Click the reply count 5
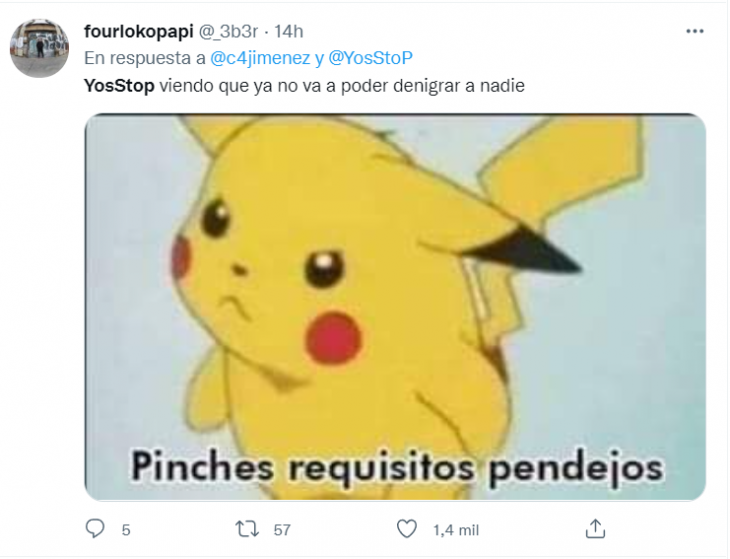Viewport: 730px width, 559px height. (x=126, y=530)
